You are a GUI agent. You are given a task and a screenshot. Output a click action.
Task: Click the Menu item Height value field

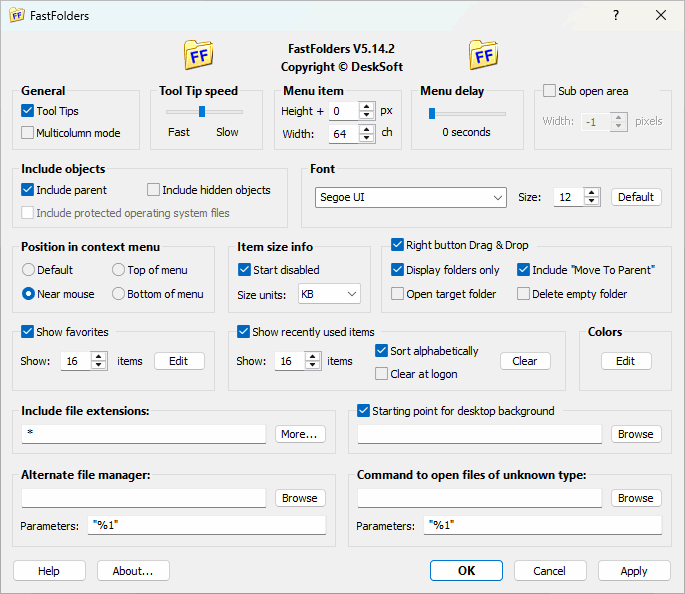coord(344,111)
